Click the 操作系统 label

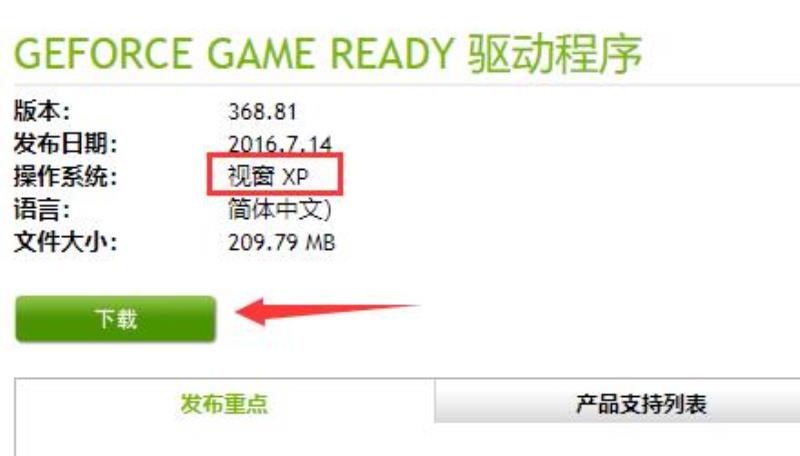coord(65,176)
